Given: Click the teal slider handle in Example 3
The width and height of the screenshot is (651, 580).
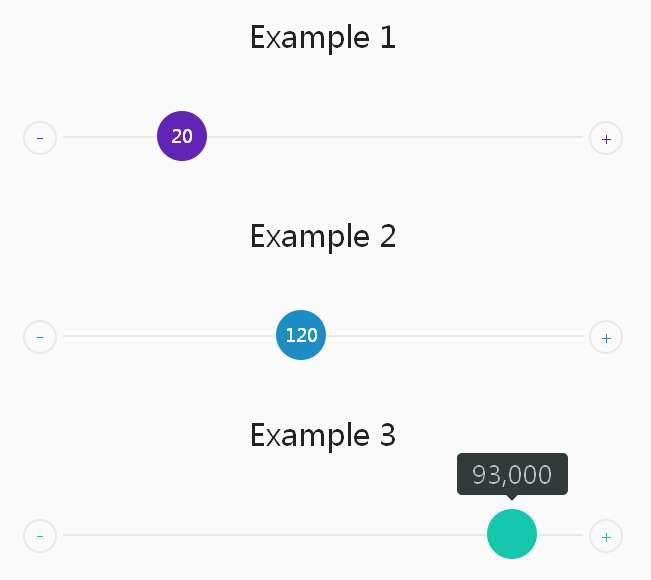Looking at the screenshot, I should tap(512, 534).
